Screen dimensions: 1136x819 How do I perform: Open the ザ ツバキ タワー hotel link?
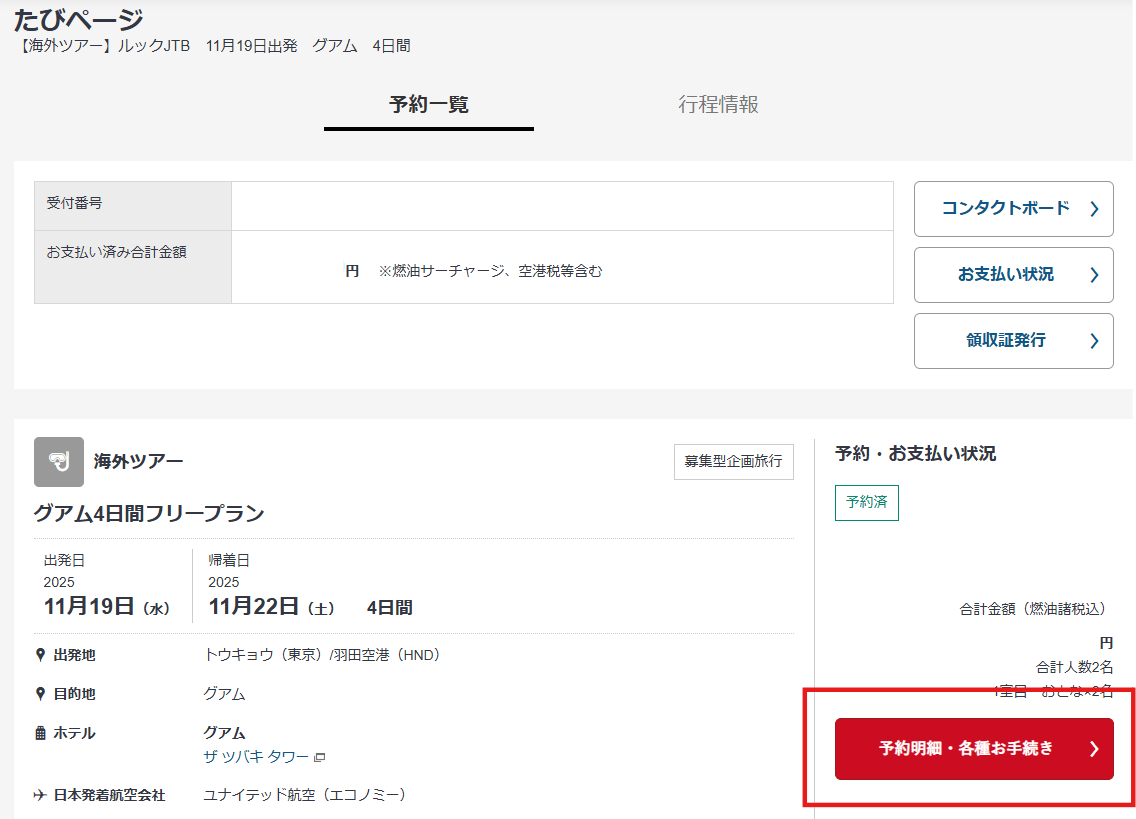click(257, 757)
